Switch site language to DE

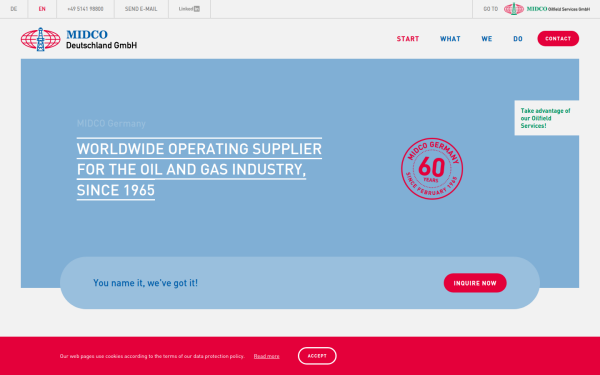[x=14, y=9]
